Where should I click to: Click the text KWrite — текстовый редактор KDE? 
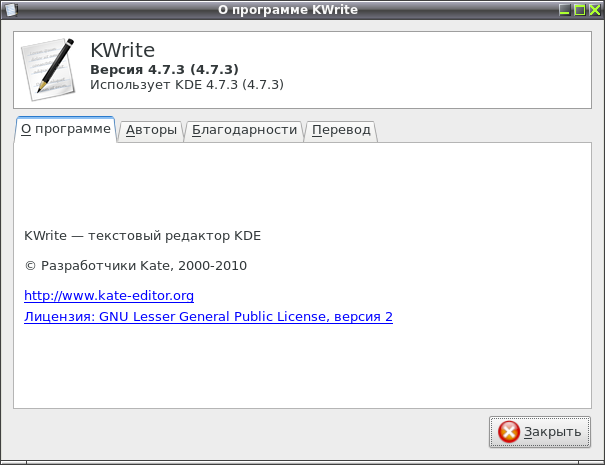[x=142, y=235]
